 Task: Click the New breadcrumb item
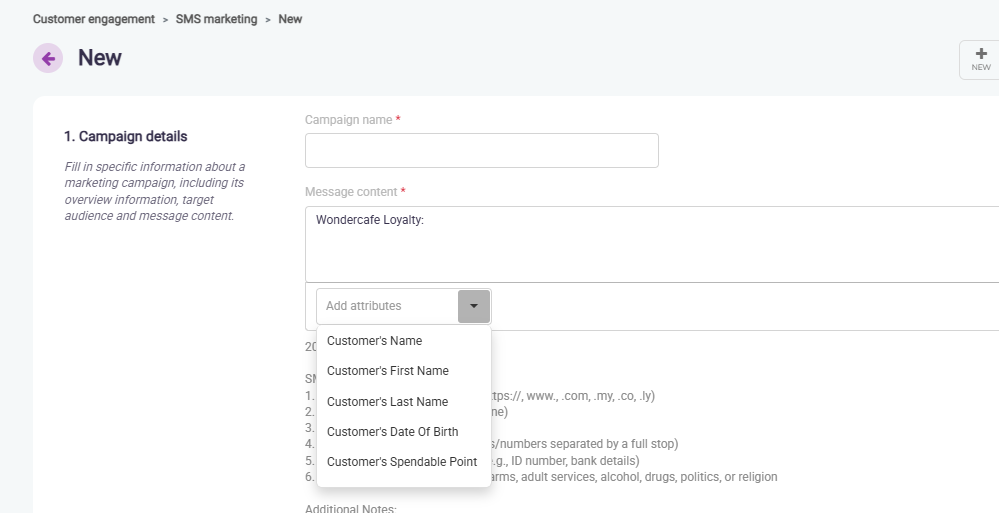tap(290, 19)
